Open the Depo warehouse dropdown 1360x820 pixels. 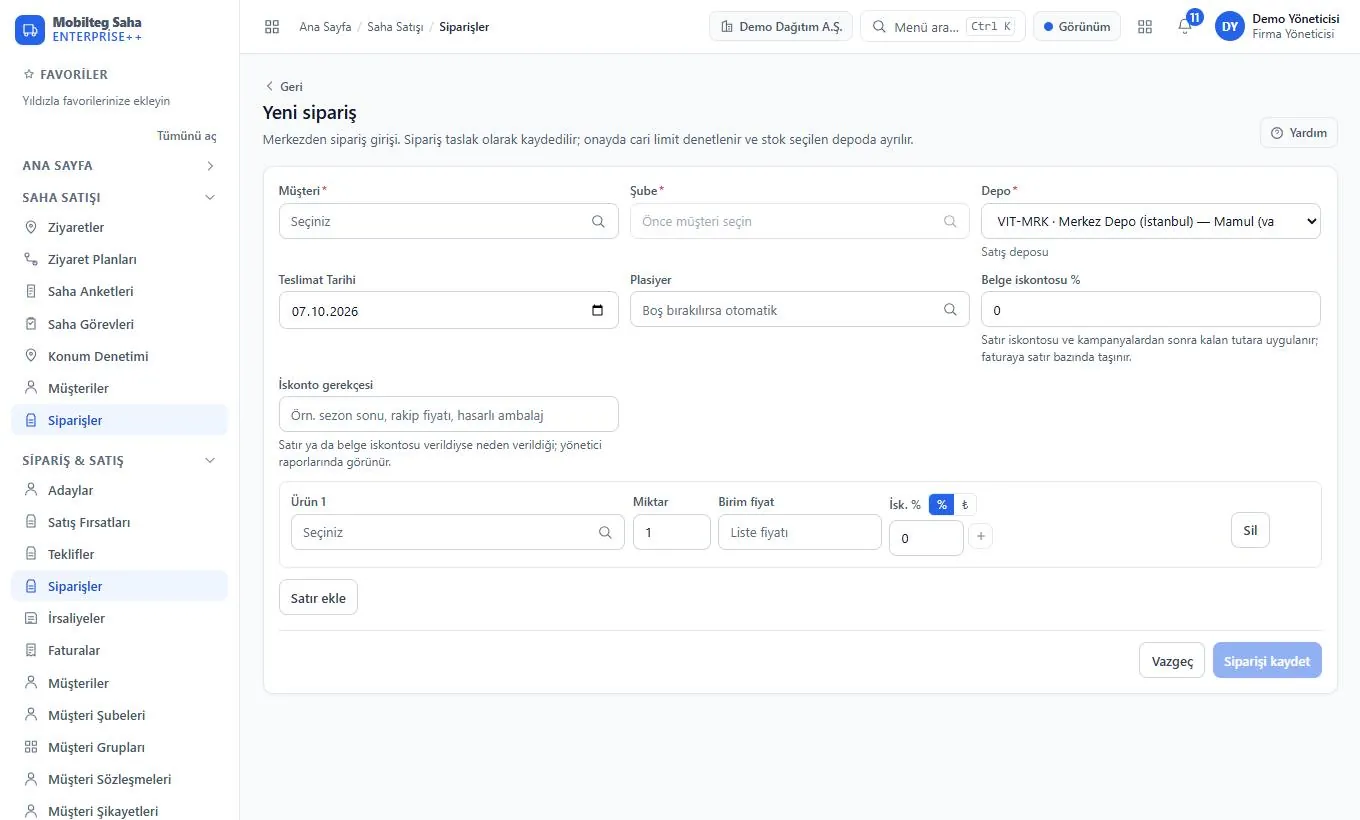[1151, 221]
